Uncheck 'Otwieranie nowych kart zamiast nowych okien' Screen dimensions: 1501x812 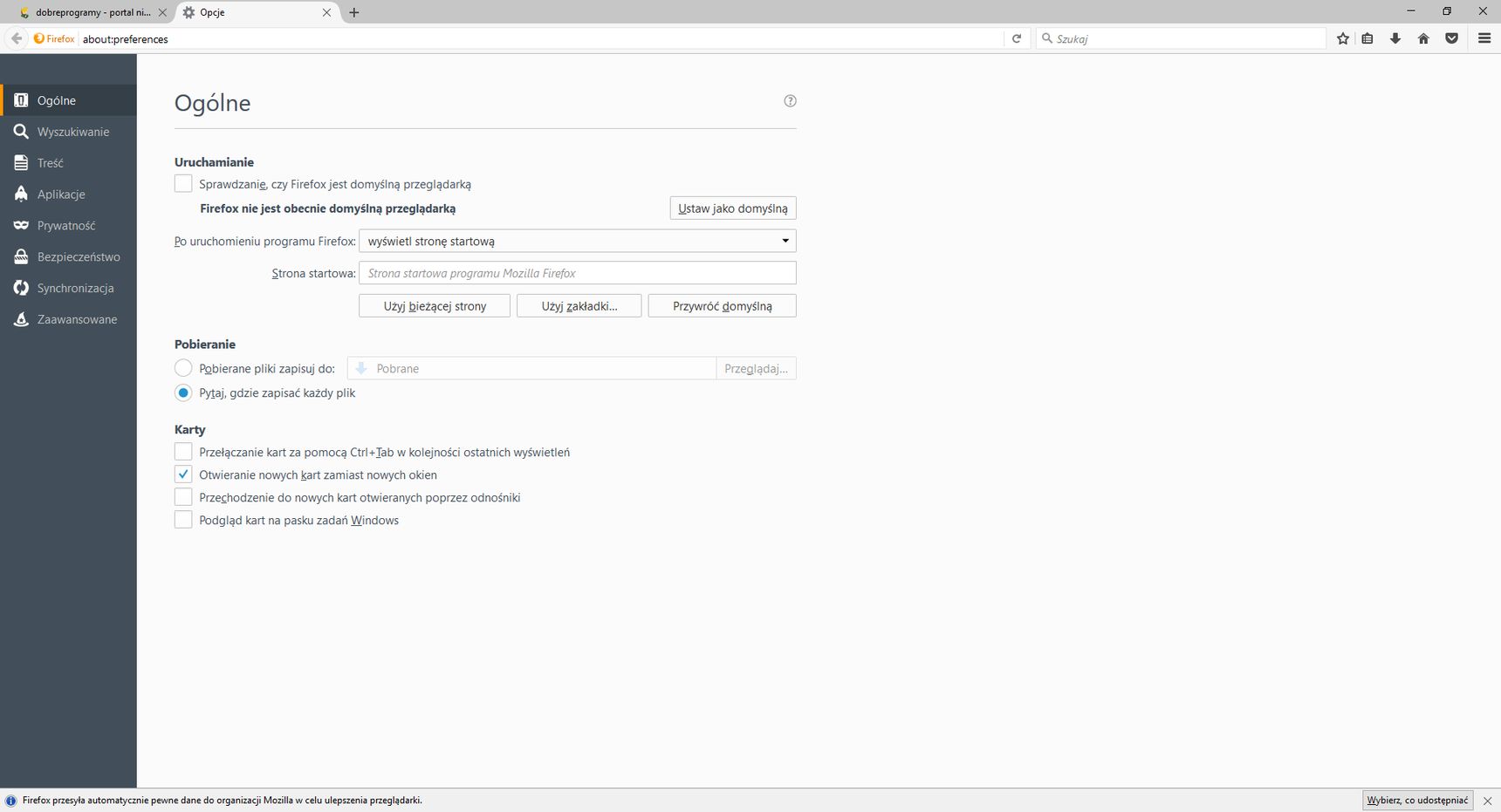pyautogui.click(x=183, y=474)
